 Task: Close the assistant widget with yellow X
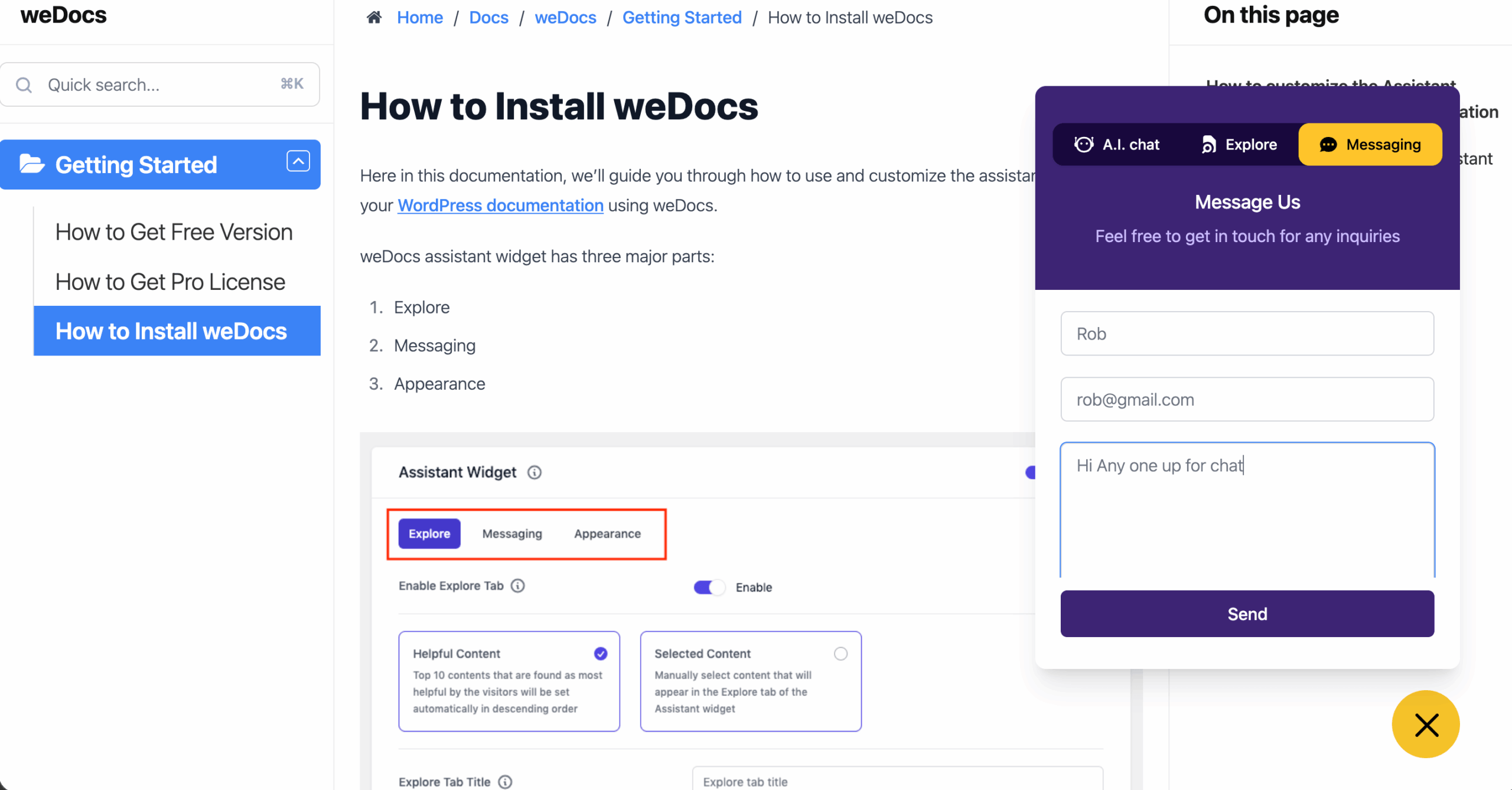point(1426,724)
